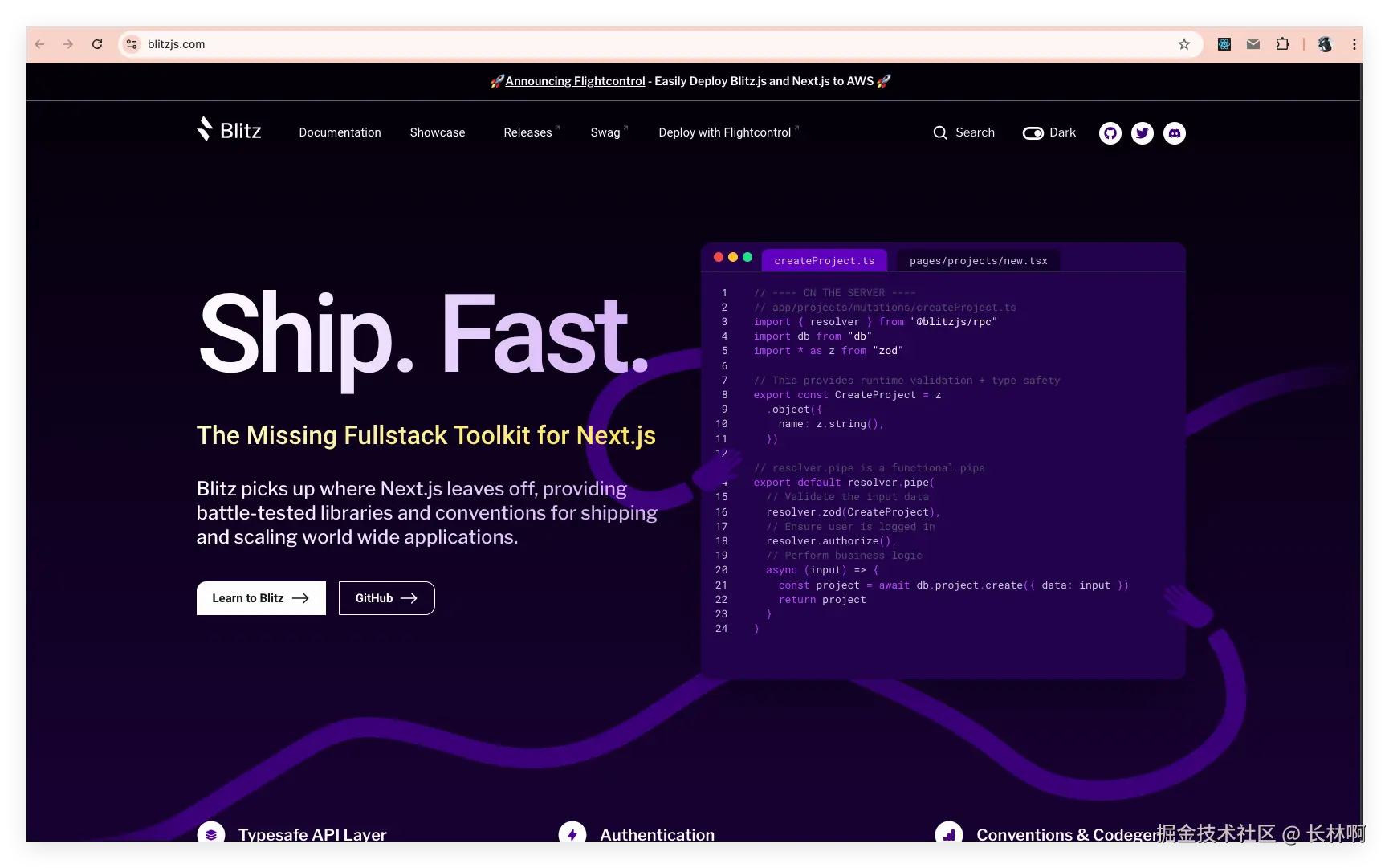
Task: Reload the blitzjs.com page
Action: [97, 44]
